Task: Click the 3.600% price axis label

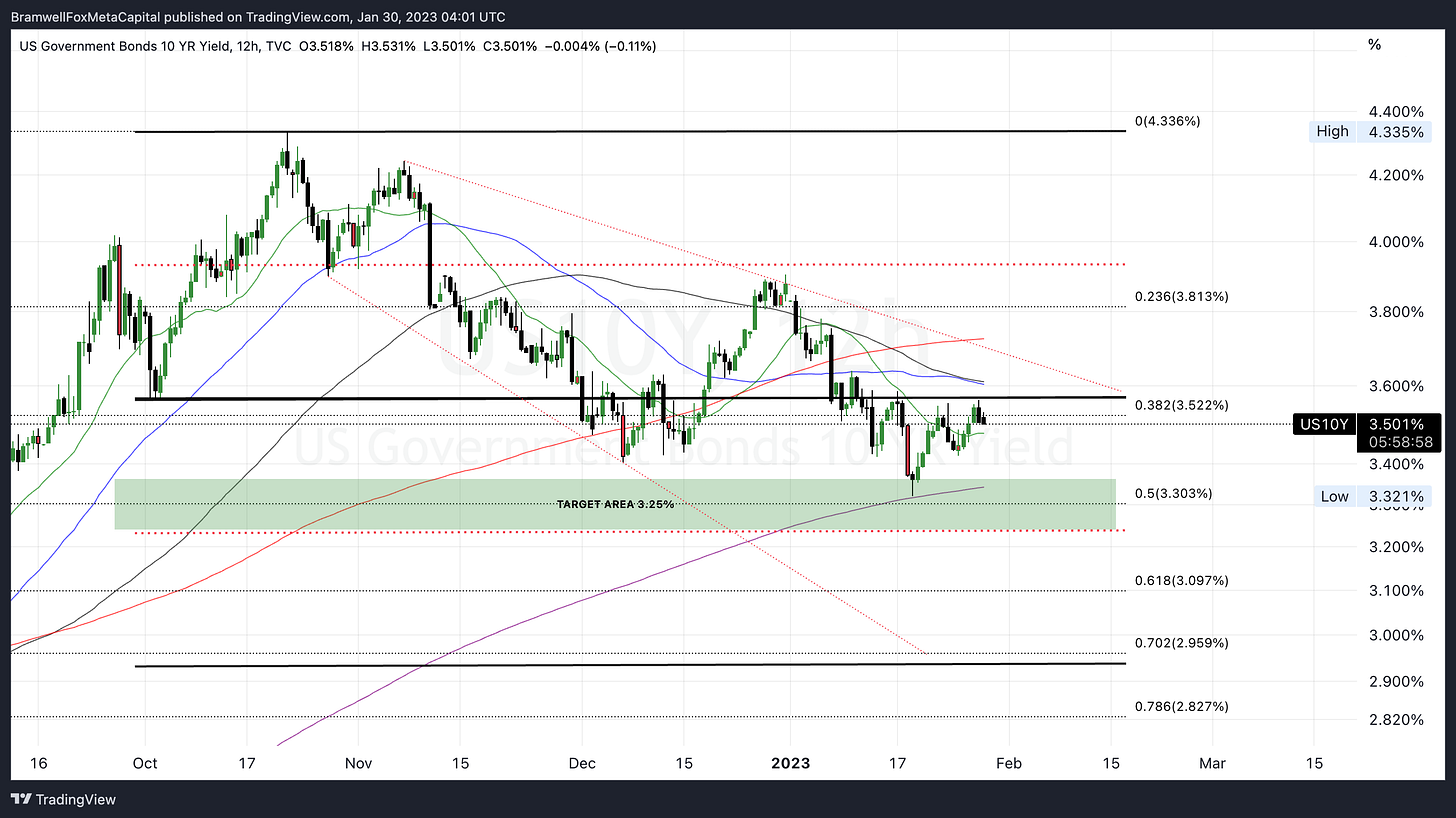Action: click(x=1396, y=386)
